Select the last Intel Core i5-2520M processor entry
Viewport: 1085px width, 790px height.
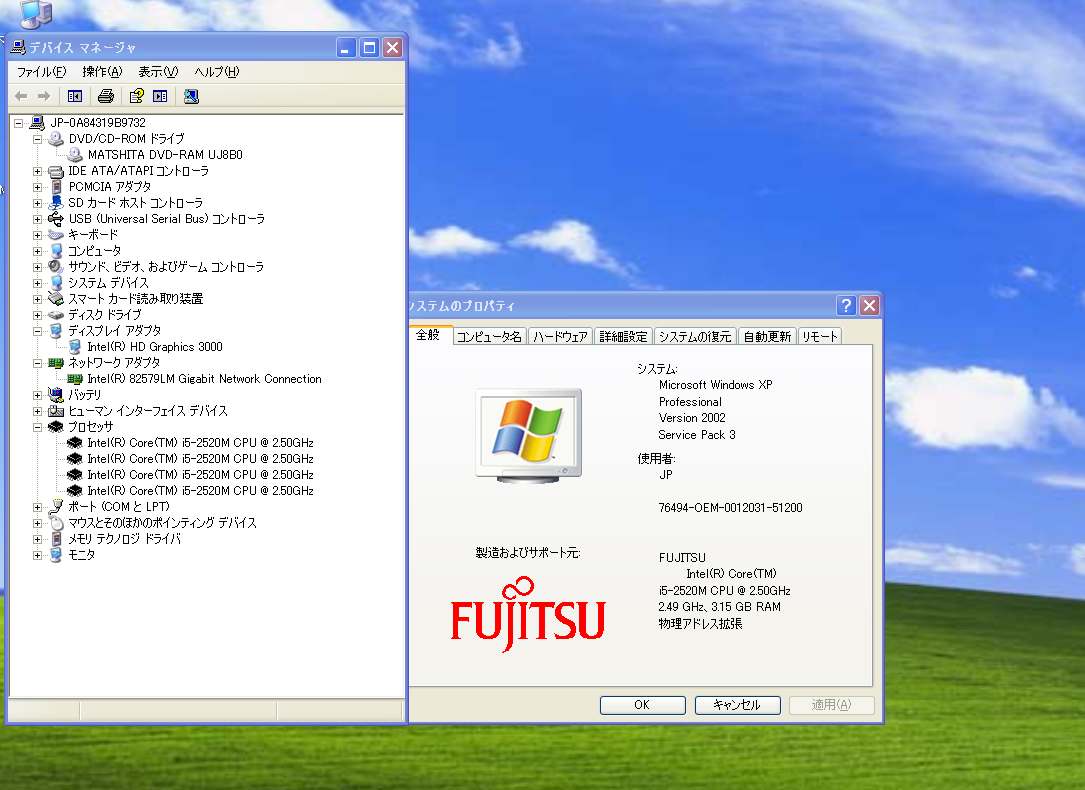[201, 491]
